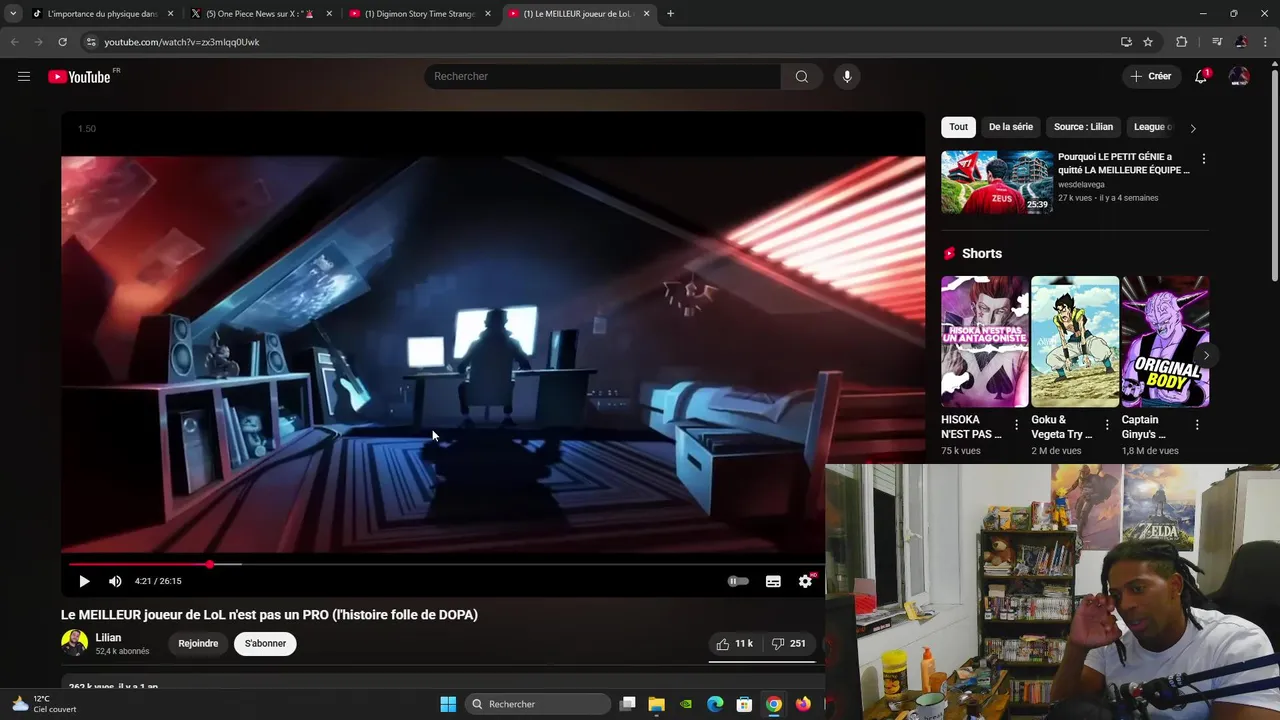The image size is (1280, 720).
Task: Toggle subtitles in the player
Action: [773, 581]
